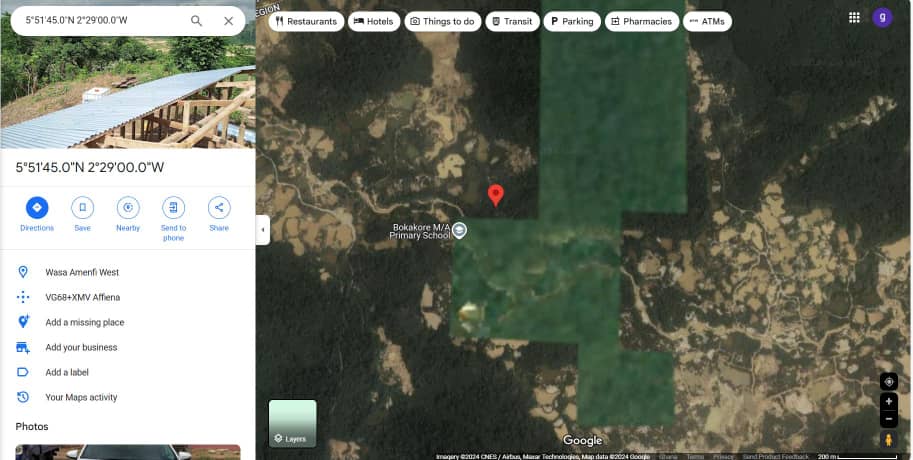Select the Pharmacies chip
This screenshot has width=913, height=460.
click(x=642, y=22)
